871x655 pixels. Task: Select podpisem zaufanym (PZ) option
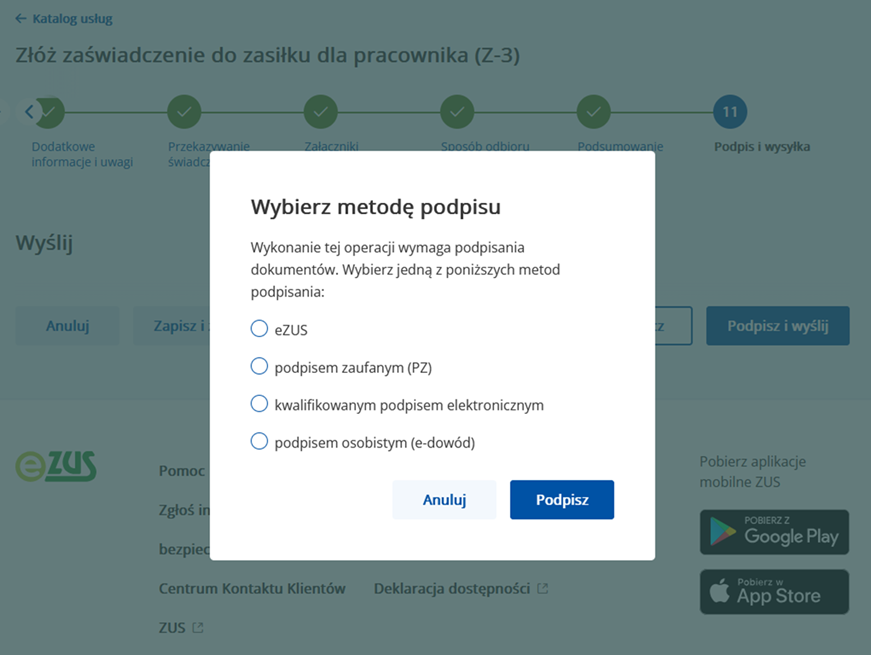coord(259,365)
